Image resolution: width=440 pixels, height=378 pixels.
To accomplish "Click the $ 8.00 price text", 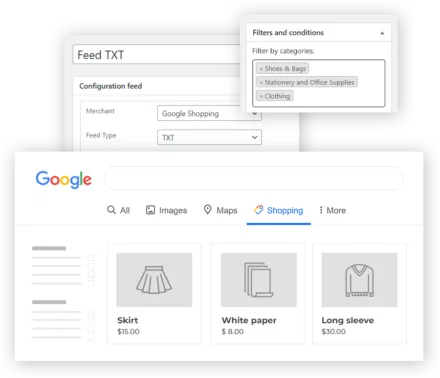I will (x=233, y=332).
